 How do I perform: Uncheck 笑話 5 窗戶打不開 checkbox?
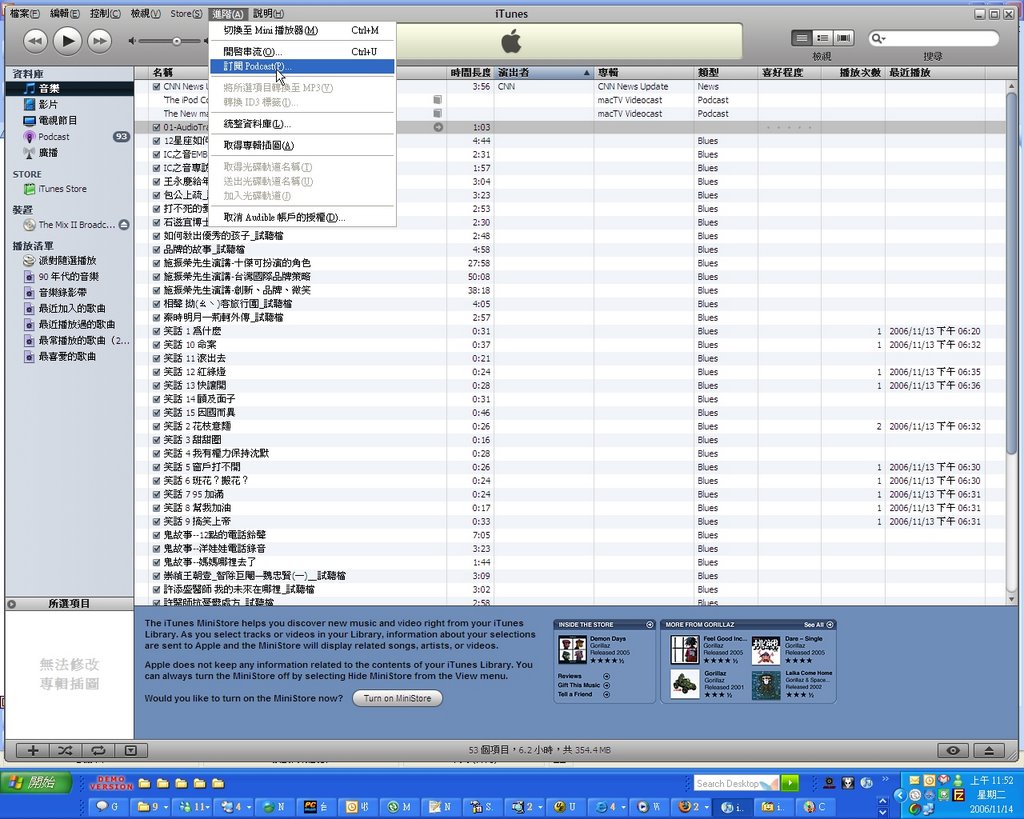[x=157, y=467]
